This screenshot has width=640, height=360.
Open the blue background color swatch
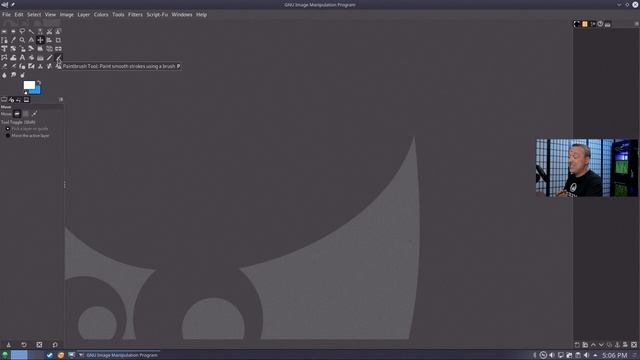tap(37, 91)
